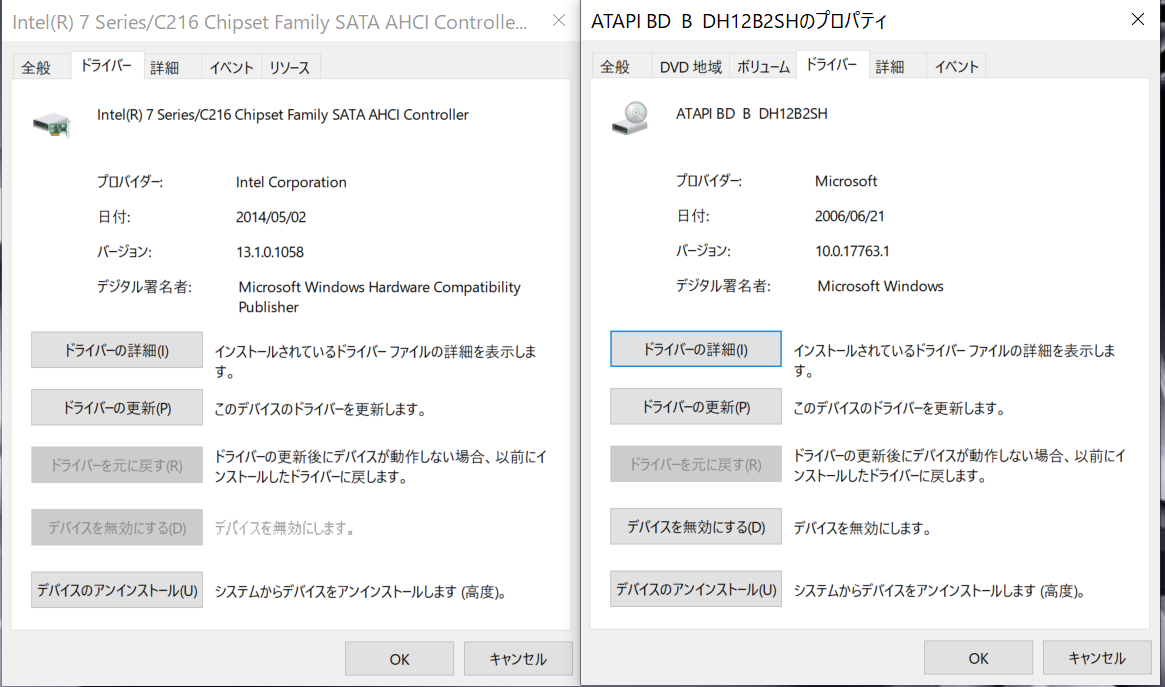Image resolution: width=1165 pixels, height=687 pixels.
Task: Click キャンセル in Intel controller window
Action: coord(518,659)
